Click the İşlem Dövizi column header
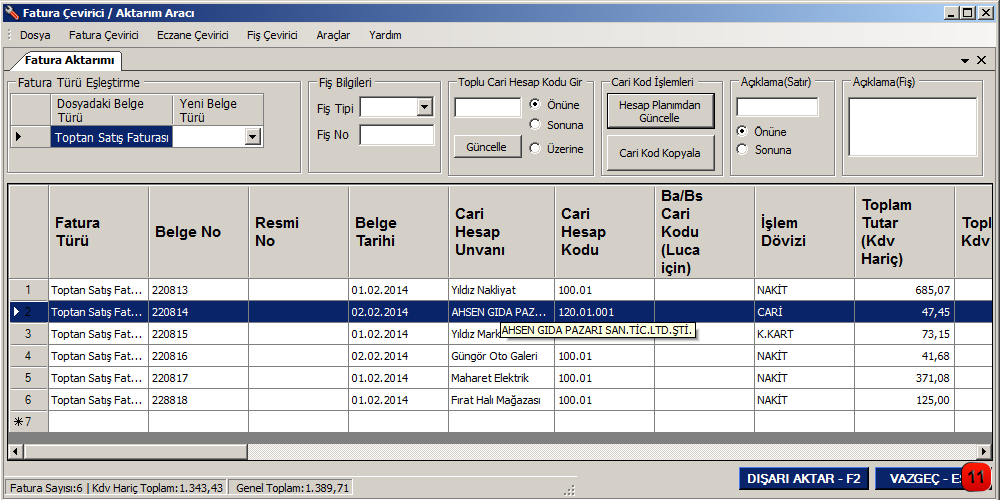The image size is (1000, 500). pyautogui.click(x=805, y=232)
